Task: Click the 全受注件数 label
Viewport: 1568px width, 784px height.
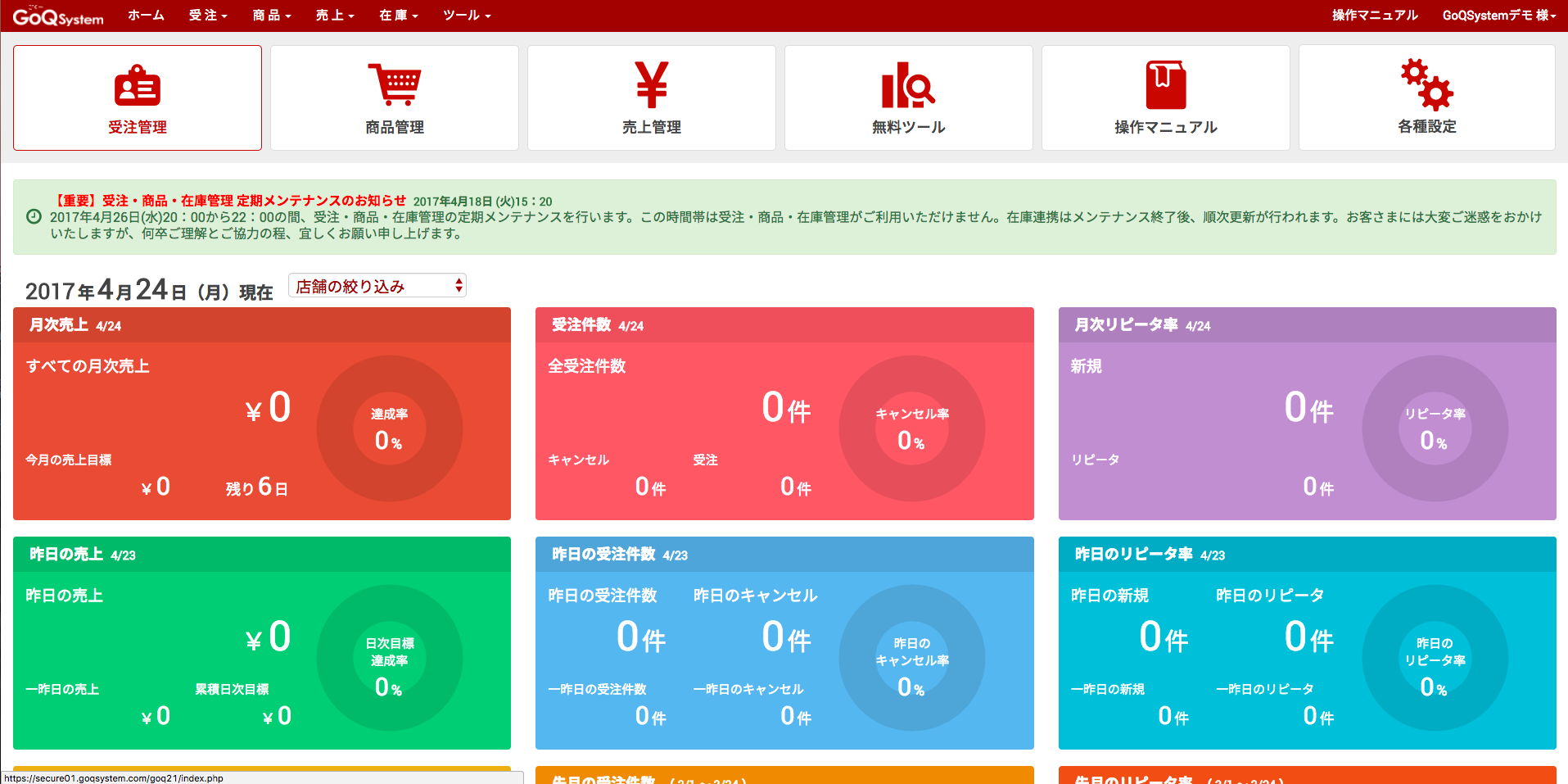Action: tap(587, 366)
